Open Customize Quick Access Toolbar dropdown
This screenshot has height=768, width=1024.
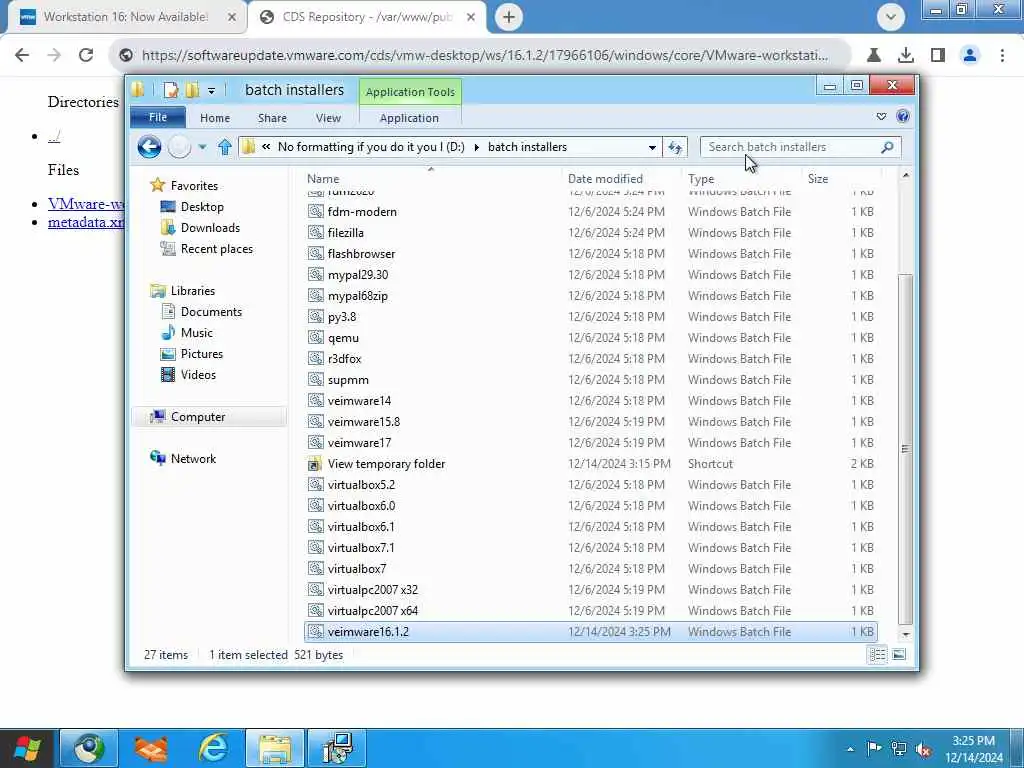pyautogui.click(x=212, y=91)
